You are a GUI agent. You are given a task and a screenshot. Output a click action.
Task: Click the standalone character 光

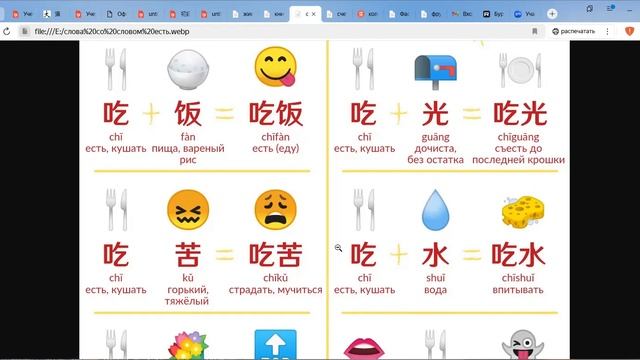coord(435,113)
